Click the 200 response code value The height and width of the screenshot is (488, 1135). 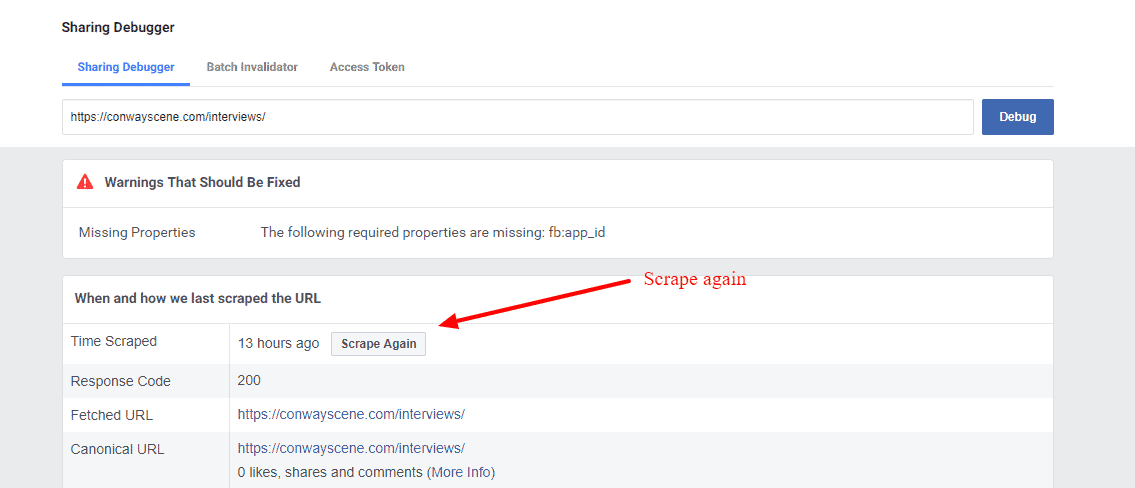click(x=249, y=380)
